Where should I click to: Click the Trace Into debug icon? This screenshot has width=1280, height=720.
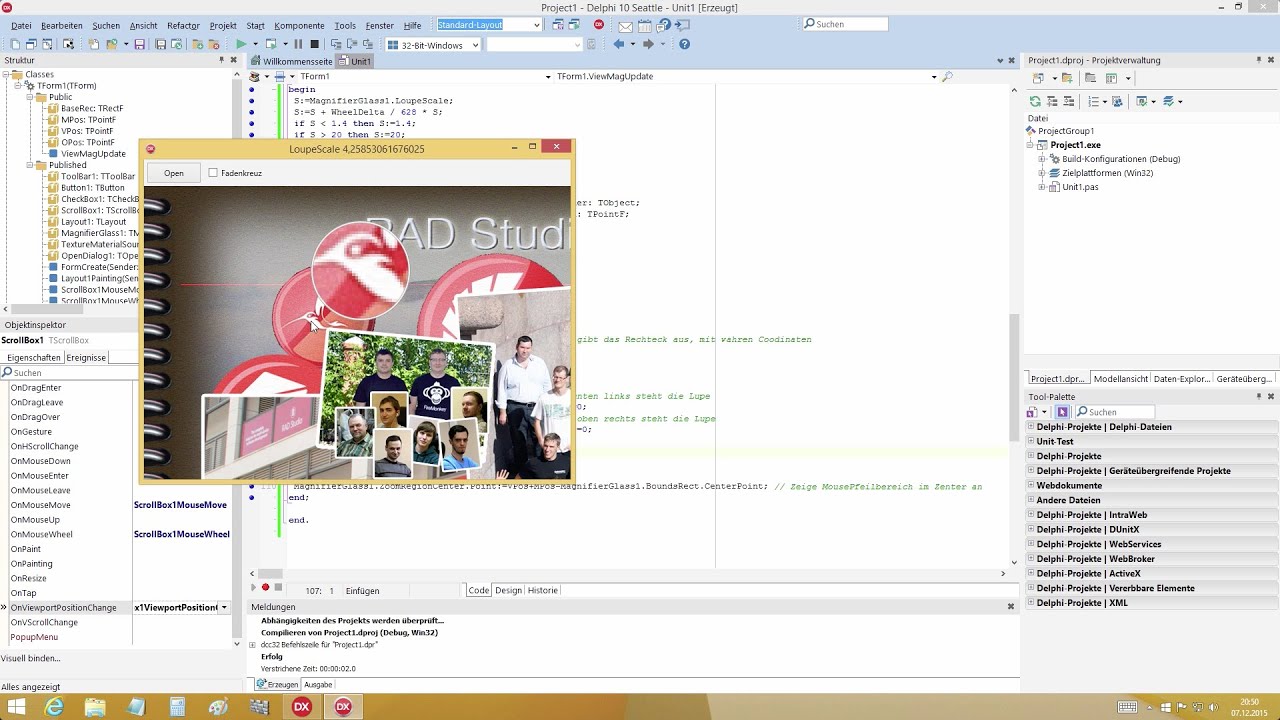[x=336, y=45]
